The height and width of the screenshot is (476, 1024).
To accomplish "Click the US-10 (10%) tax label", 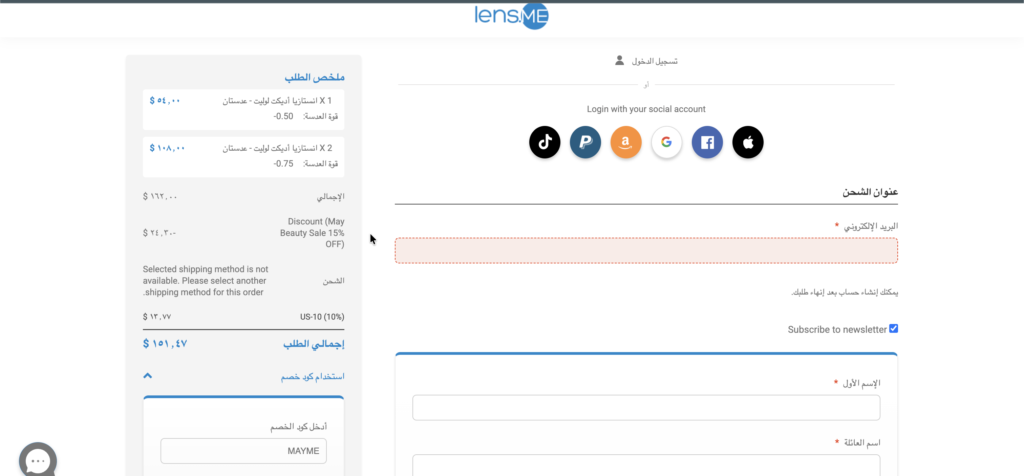I will point(322,317).
